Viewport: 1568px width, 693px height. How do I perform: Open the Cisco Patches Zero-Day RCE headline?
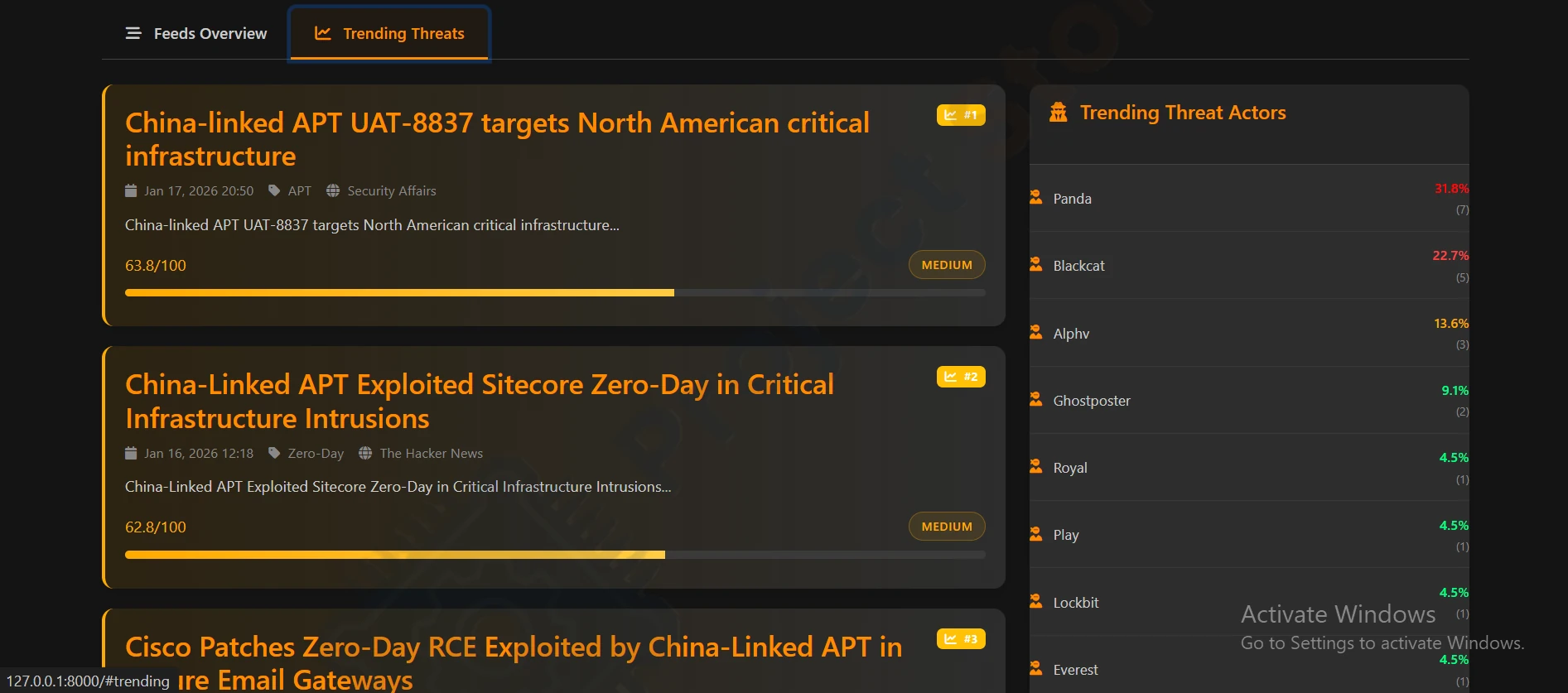[514, 662]
